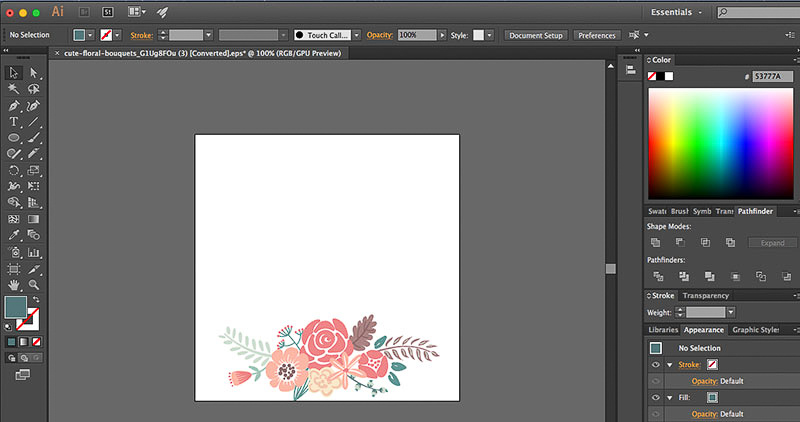This screenshot has width=800, height=422.
Task: Switch to the Libraries tab
Action: point(663,330)
